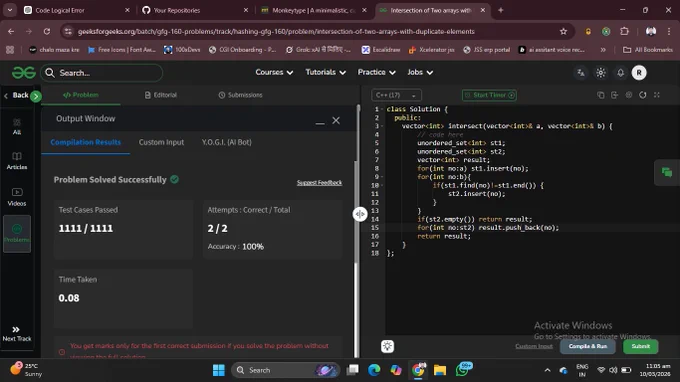
Task: Open the Chrome tab search dropdown
Action: click(10, 10)
